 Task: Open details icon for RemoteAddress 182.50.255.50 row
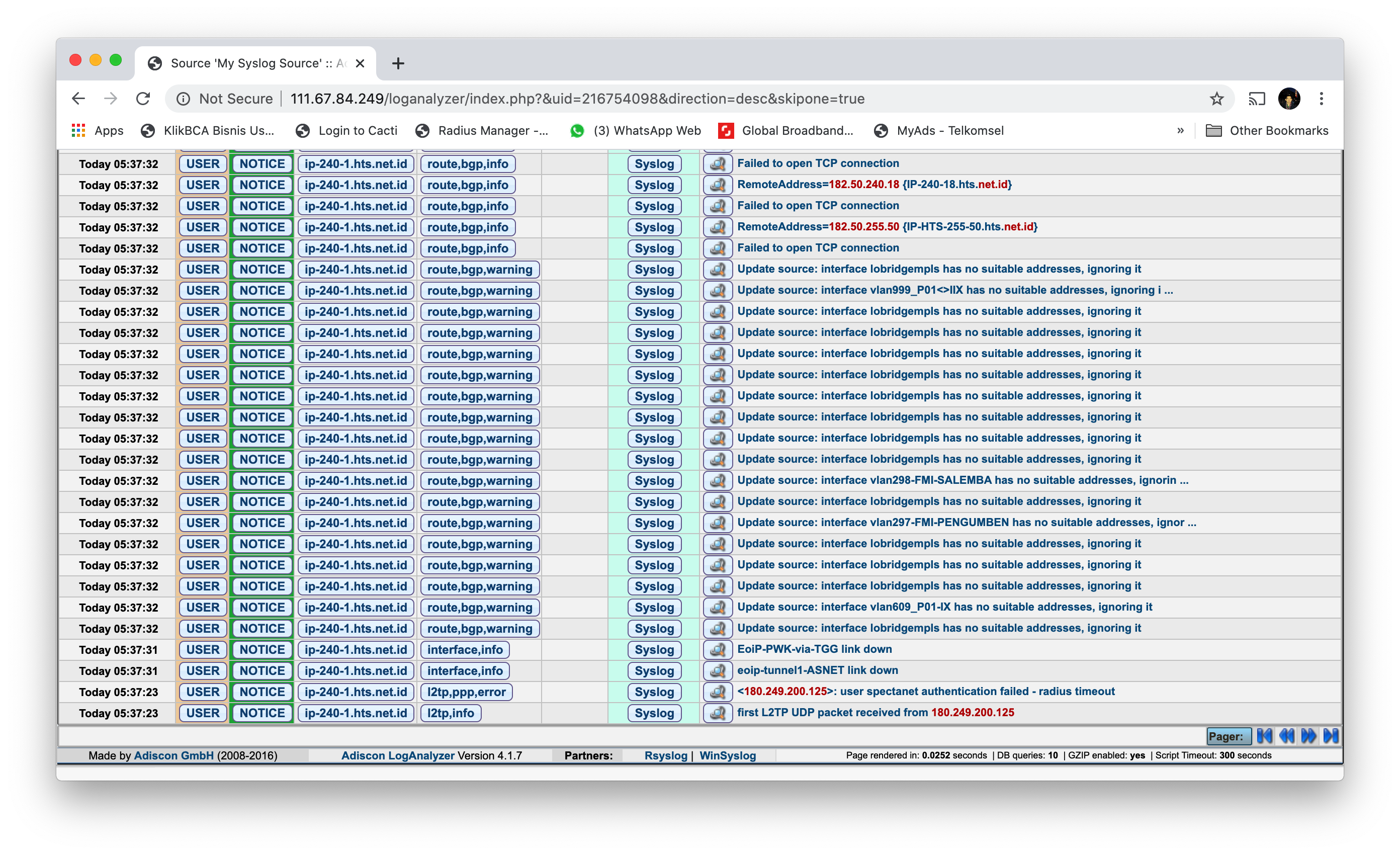click(718, 227)
